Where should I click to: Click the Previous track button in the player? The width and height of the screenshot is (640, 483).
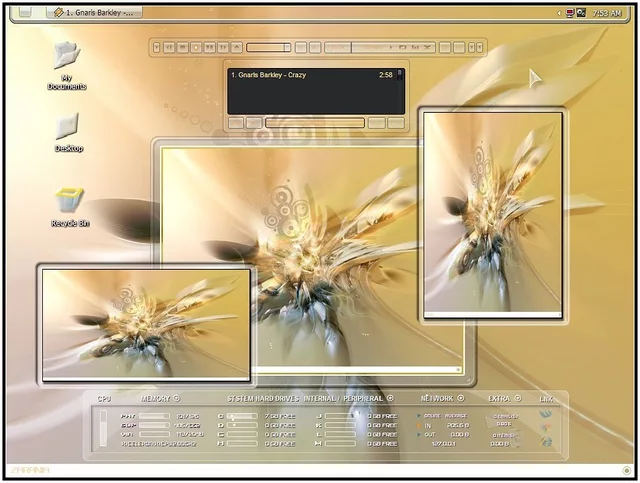pos(170,47)
